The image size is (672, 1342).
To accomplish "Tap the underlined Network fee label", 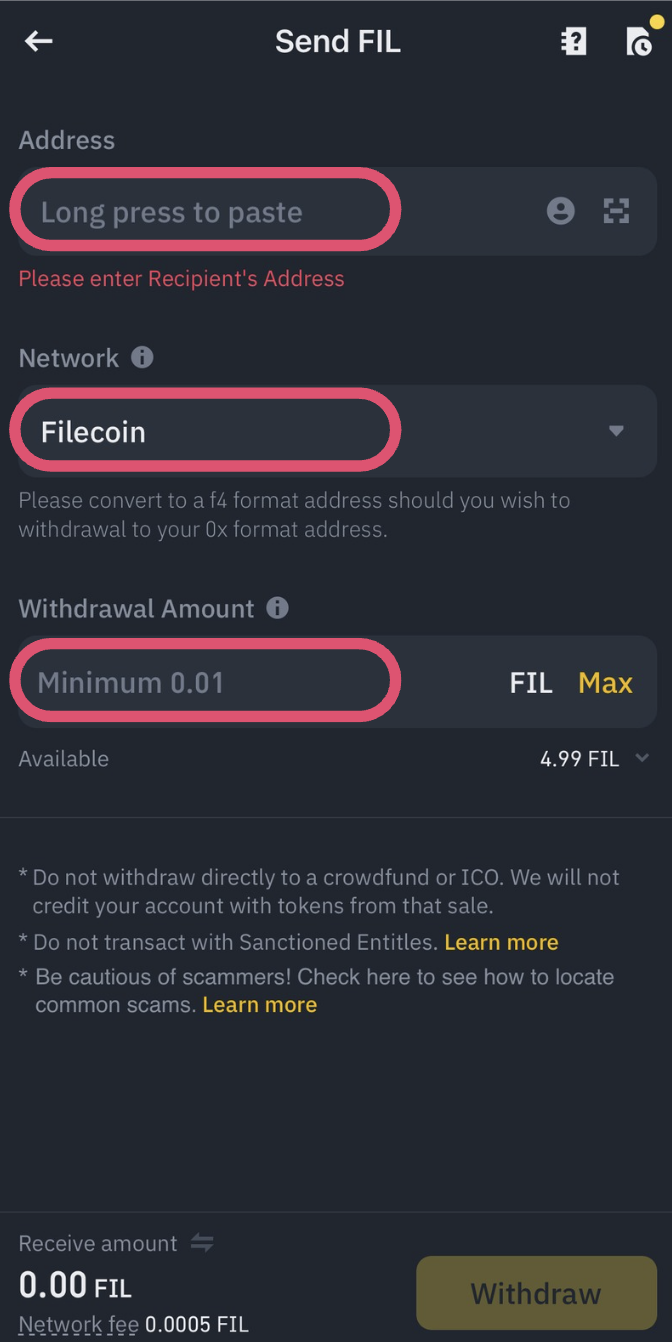I will coord(78,1324).
